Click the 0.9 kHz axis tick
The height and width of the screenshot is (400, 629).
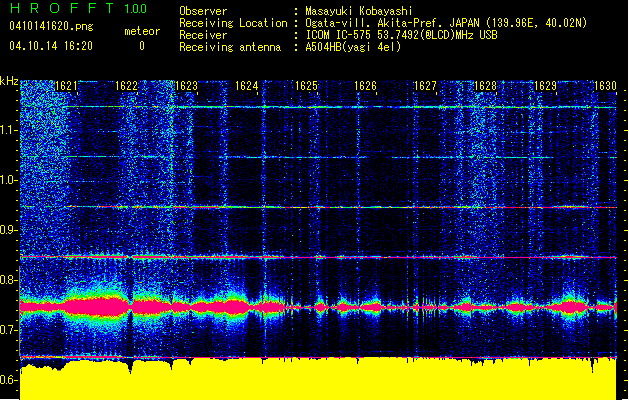[8, 230]
